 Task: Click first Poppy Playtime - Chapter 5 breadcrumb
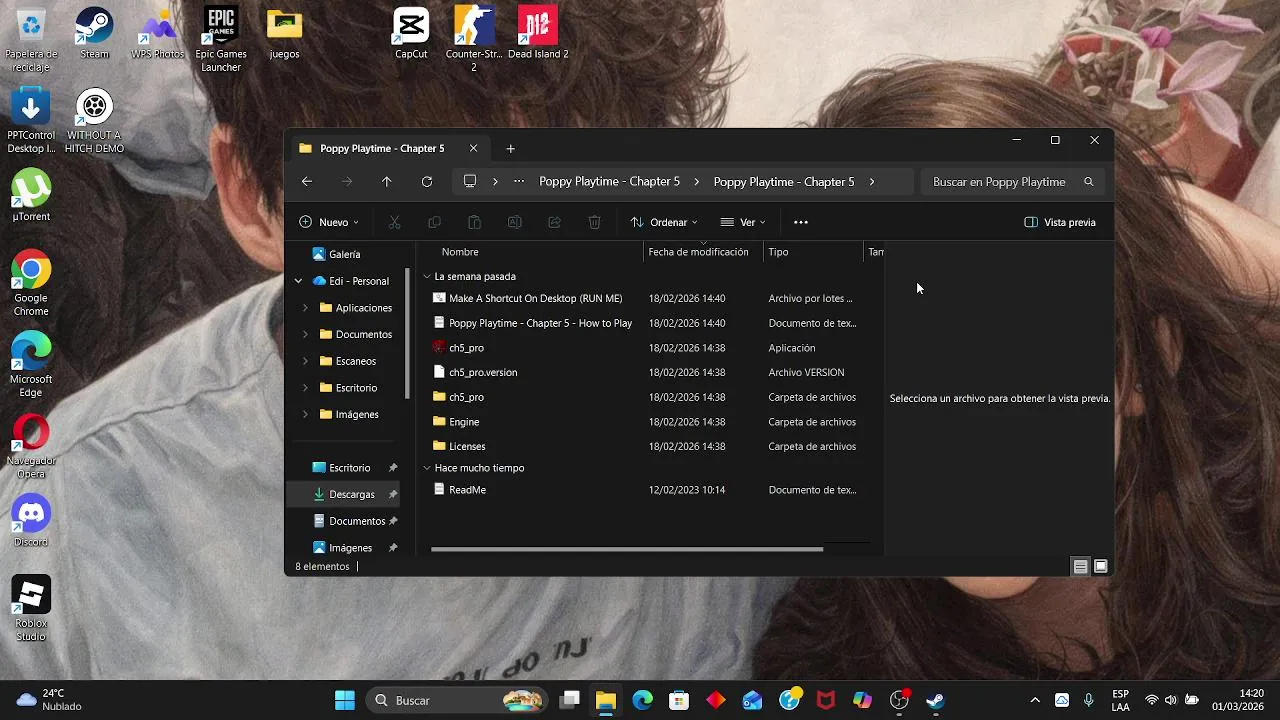click(x=610, y=182)
